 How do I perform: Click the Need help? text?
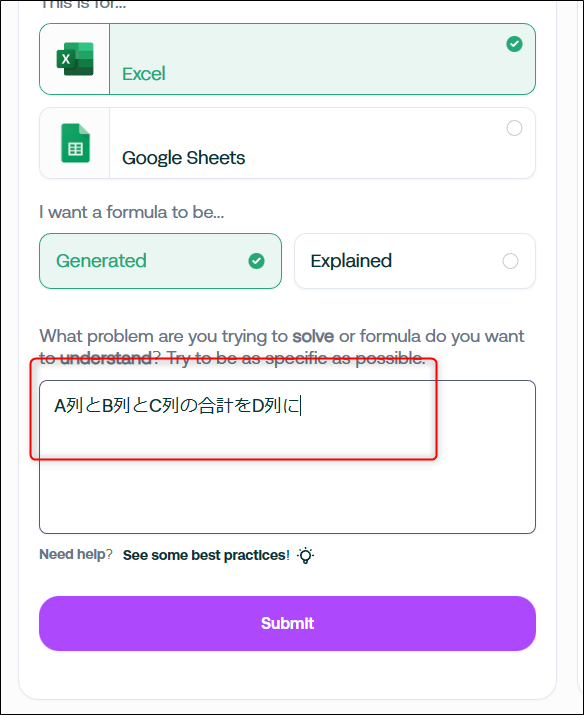(x=76, y=554)
